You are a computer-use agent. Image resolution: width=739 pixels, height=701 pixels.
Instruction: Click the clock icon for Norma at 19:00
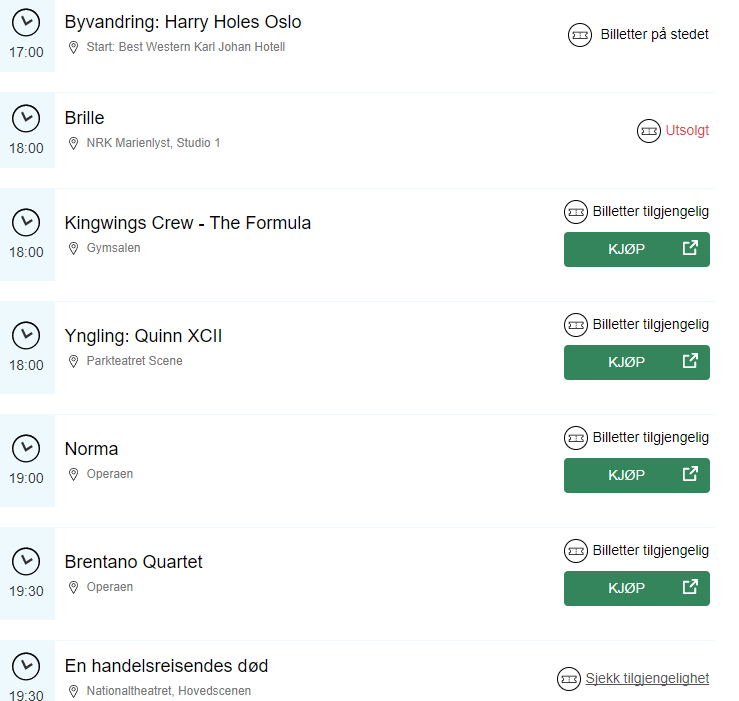(x=26, y=448)
